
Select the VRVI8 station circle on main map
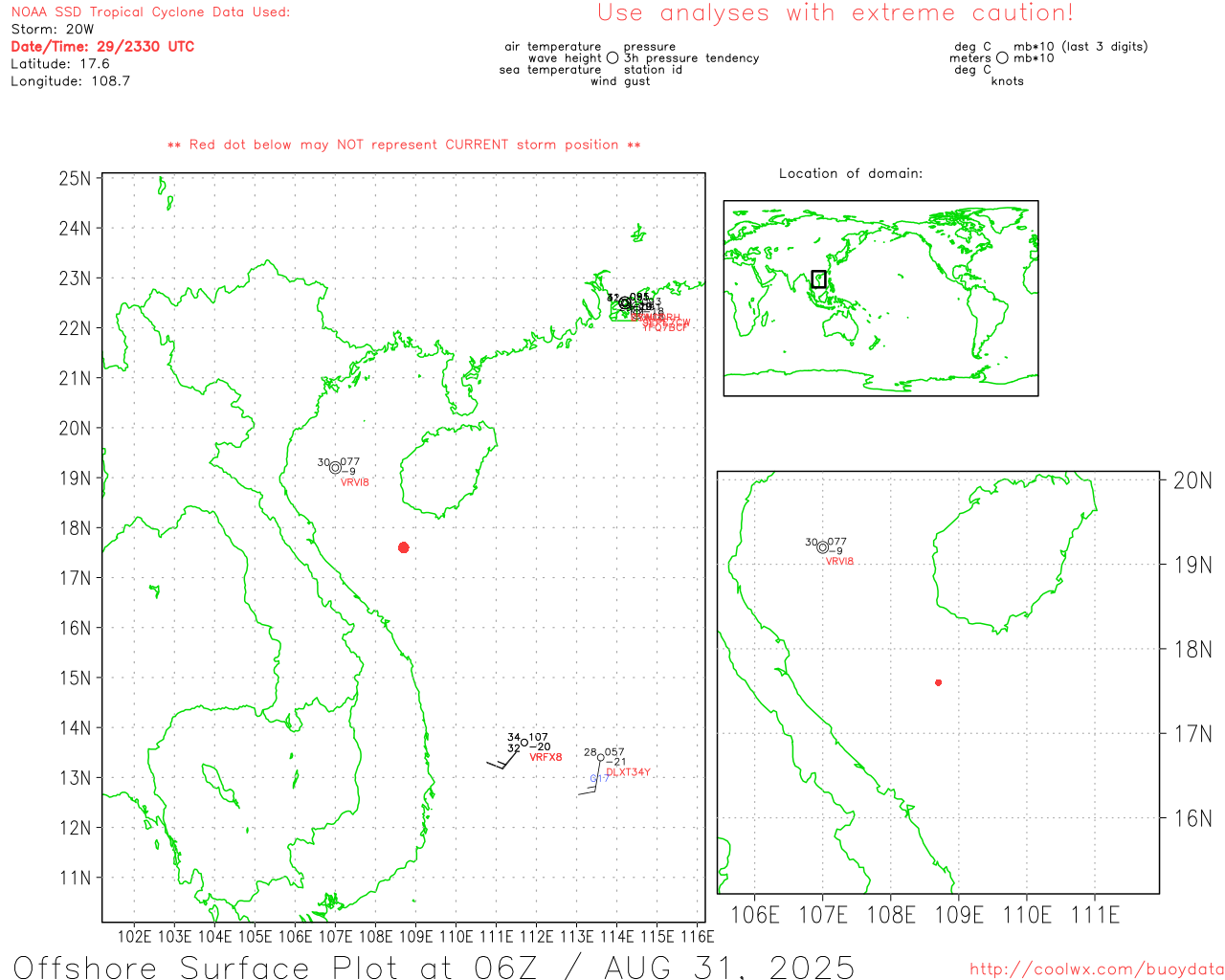(335, 468)
